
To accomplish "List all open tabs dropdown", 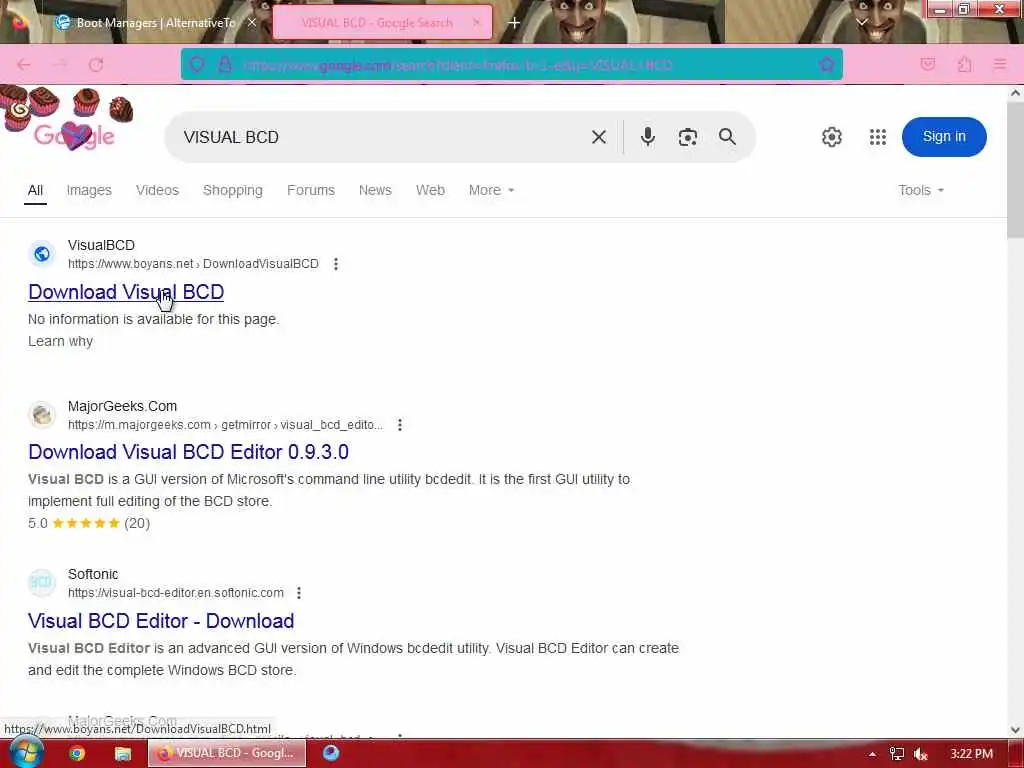I will (861, 22).
